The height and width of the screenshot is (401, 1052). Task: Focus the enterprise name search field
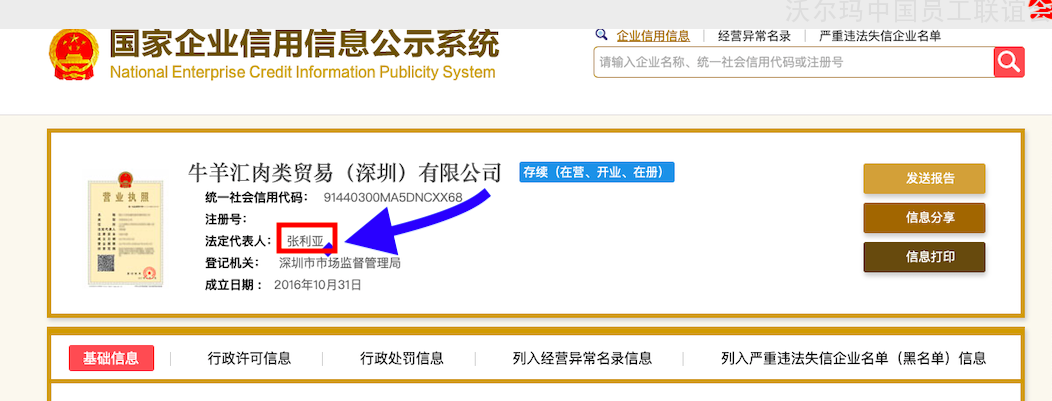coord(794,62)
